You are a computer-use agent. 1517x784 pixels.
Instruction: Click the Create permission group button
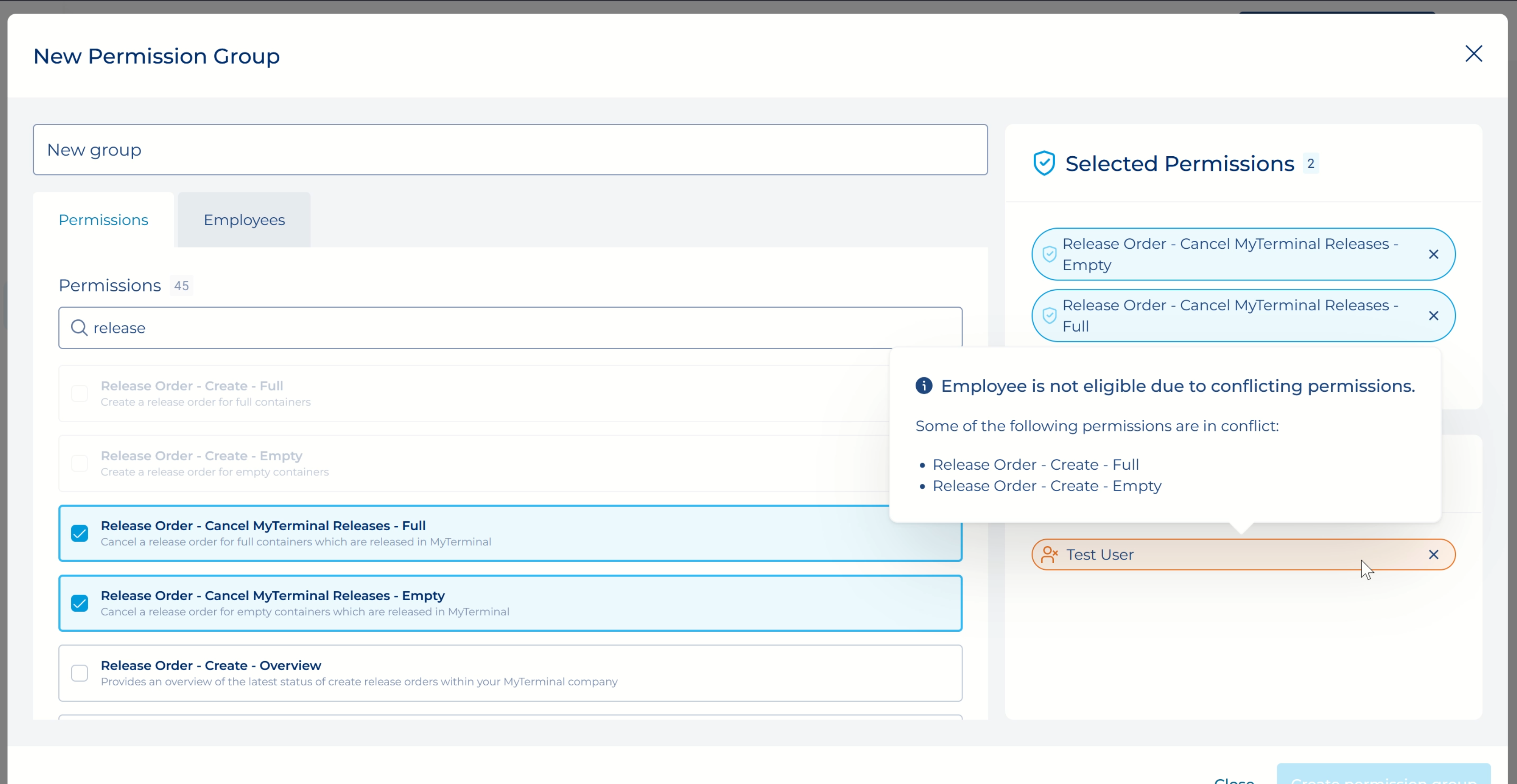(1383, 776)
